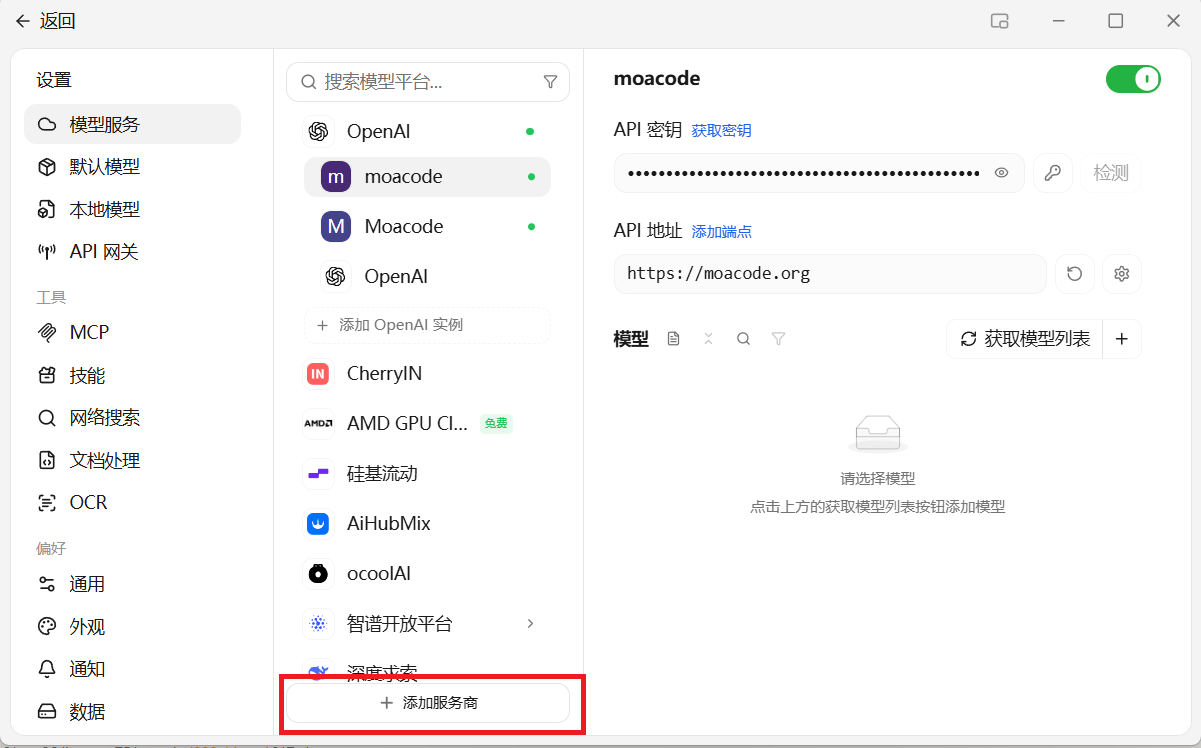The image size is (1201, 748).
Task: Click 获取模型列表 to fetch models
Action: tap(1025, 339)
